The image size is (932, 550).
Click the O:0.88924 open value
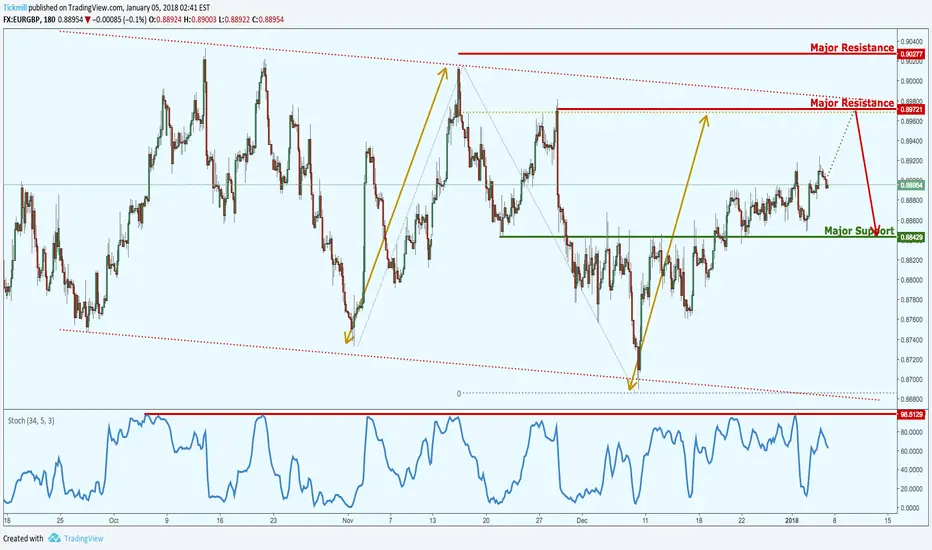point(165,19)
